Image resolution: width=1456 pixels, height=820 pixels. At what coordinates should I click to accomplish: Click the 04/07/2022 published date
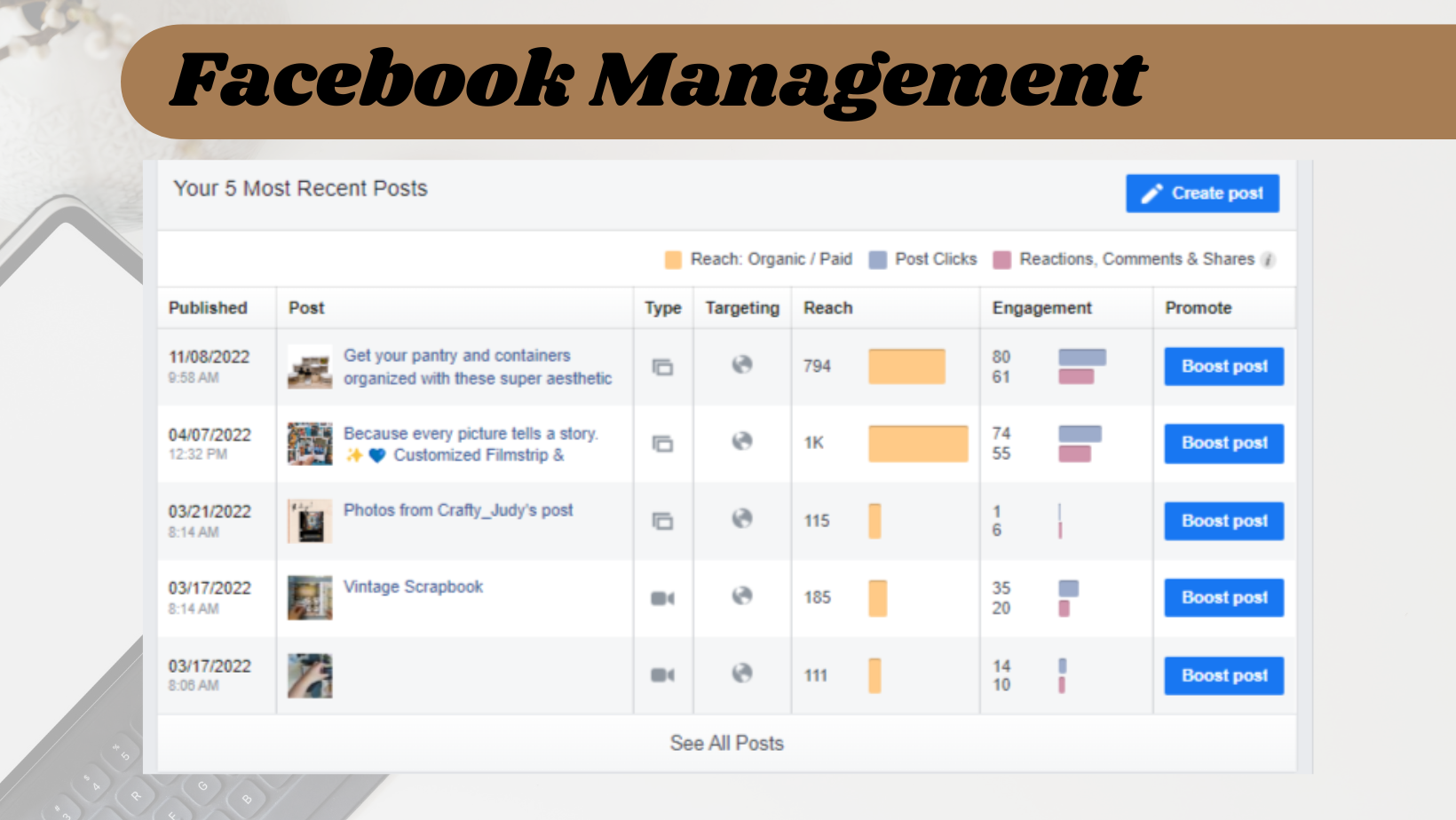pyautogui.click(x=210, y=435)
